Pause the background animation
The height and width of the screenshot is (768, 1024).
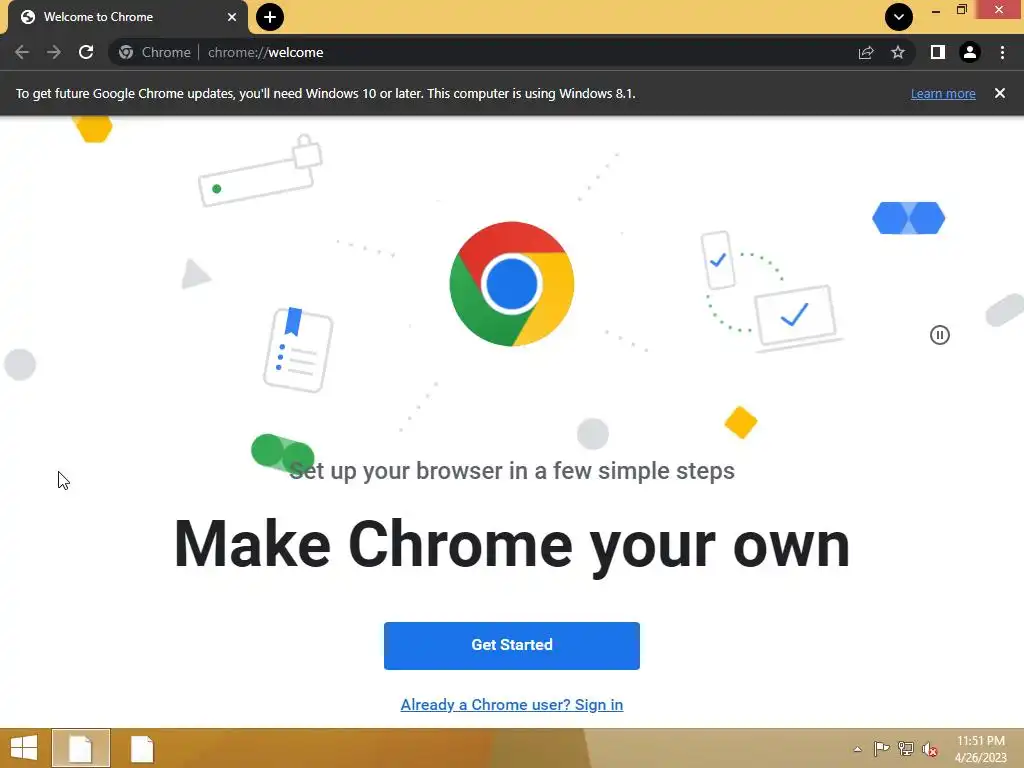point(940,335)
